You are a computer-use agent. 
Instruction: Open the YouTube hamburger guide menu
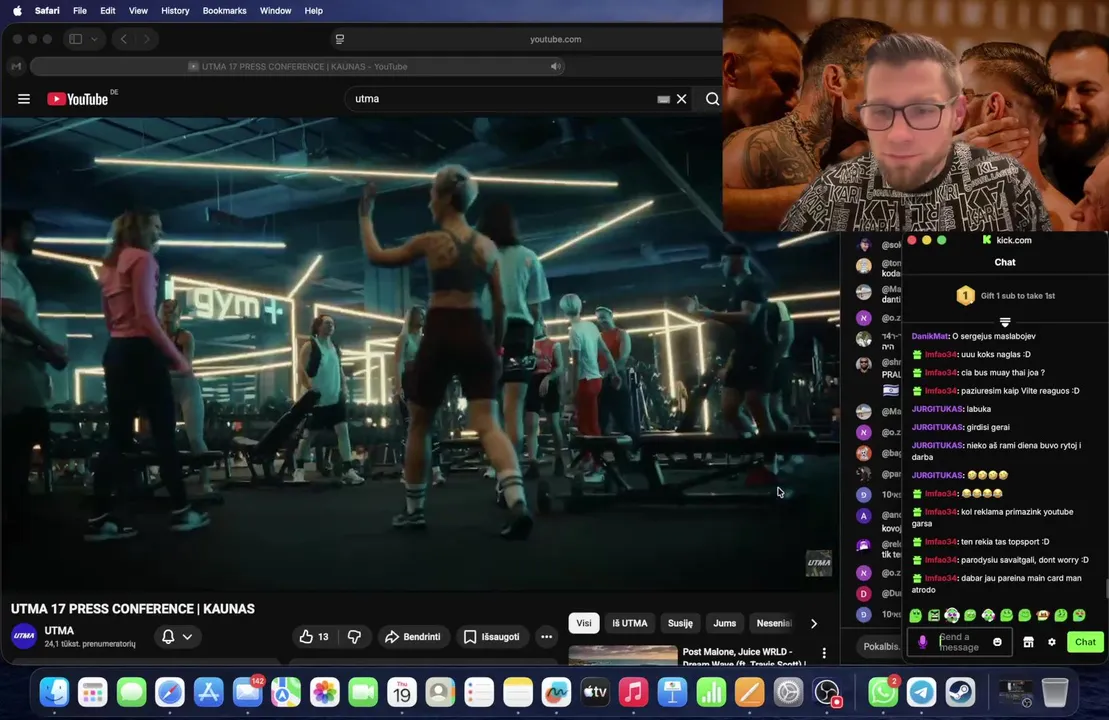click(x=23, y=99)
